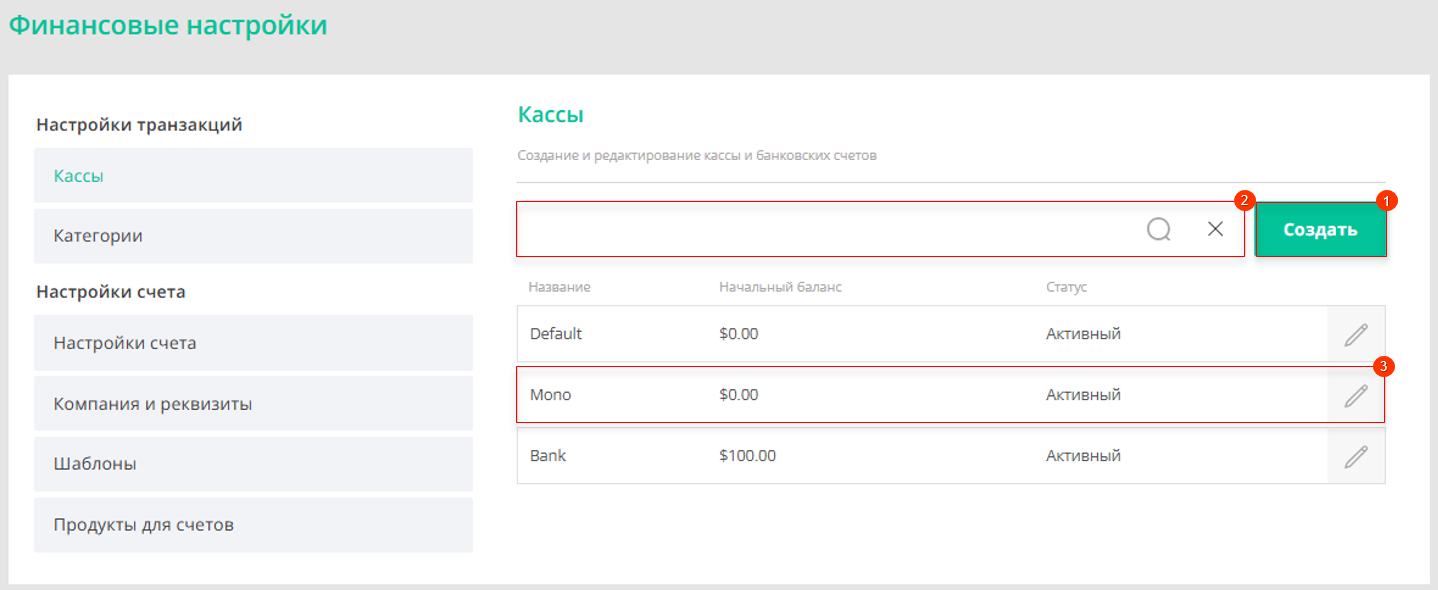Select the Default row name
The width and height of the screenshot is (1438, 590).
(x=556, y=334)
